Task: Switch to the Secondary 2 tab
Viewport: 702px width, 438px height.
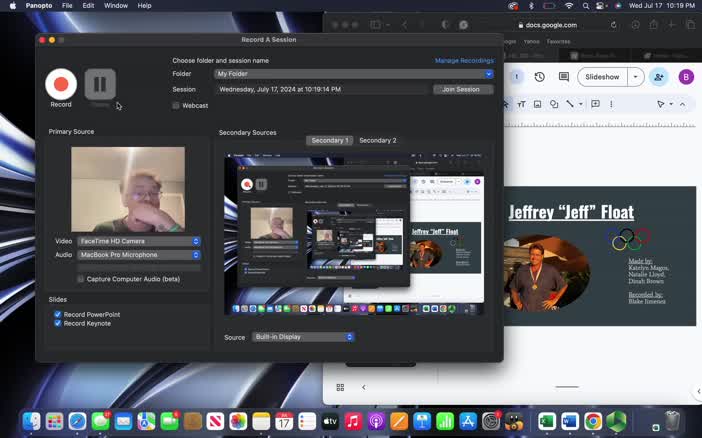Action: click(377, 141)
